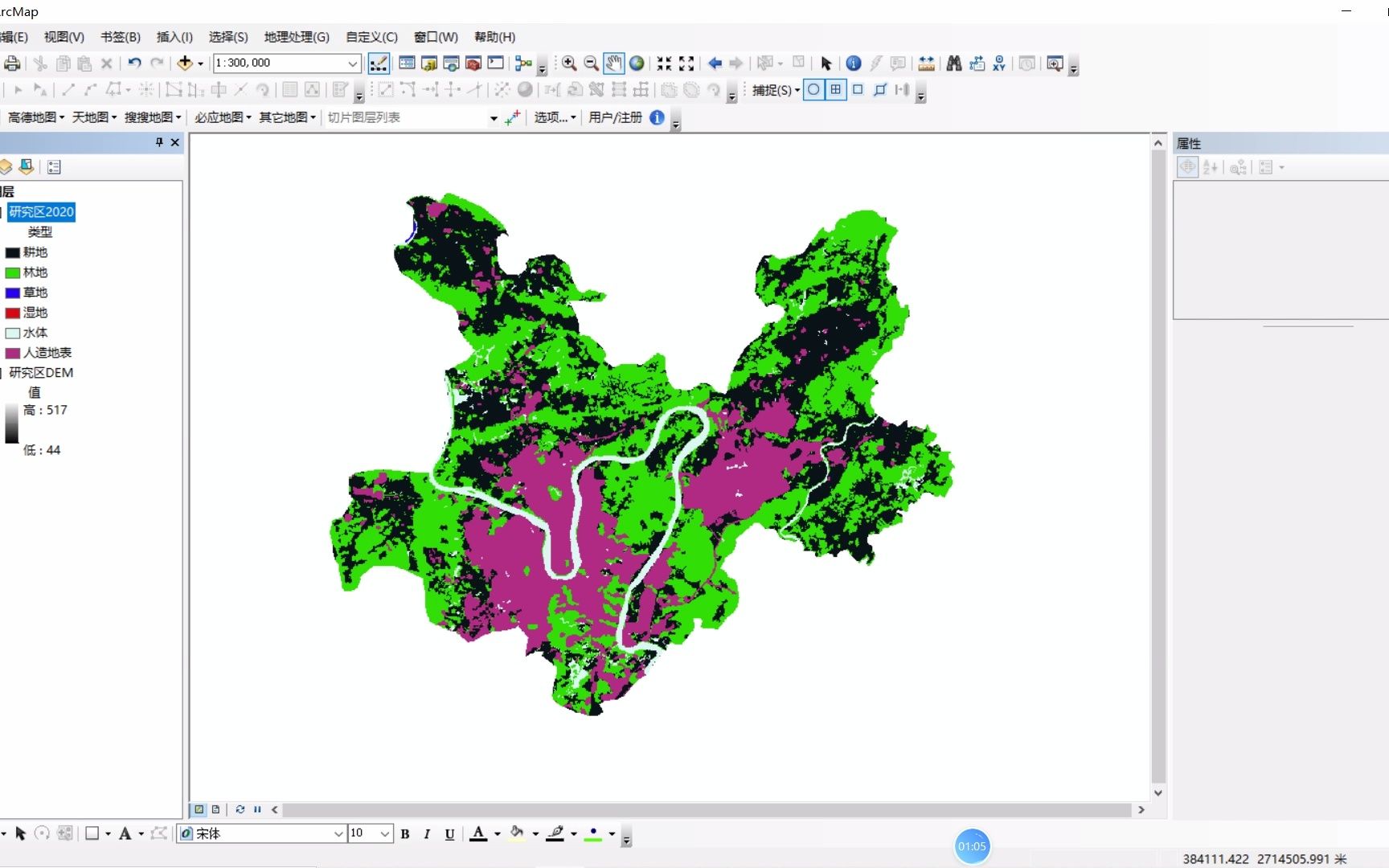Image resolution: width=1389 pixels, height=868 pixels.
Task: Open the 书签(B) menu
Action: (x=121, y=37)
